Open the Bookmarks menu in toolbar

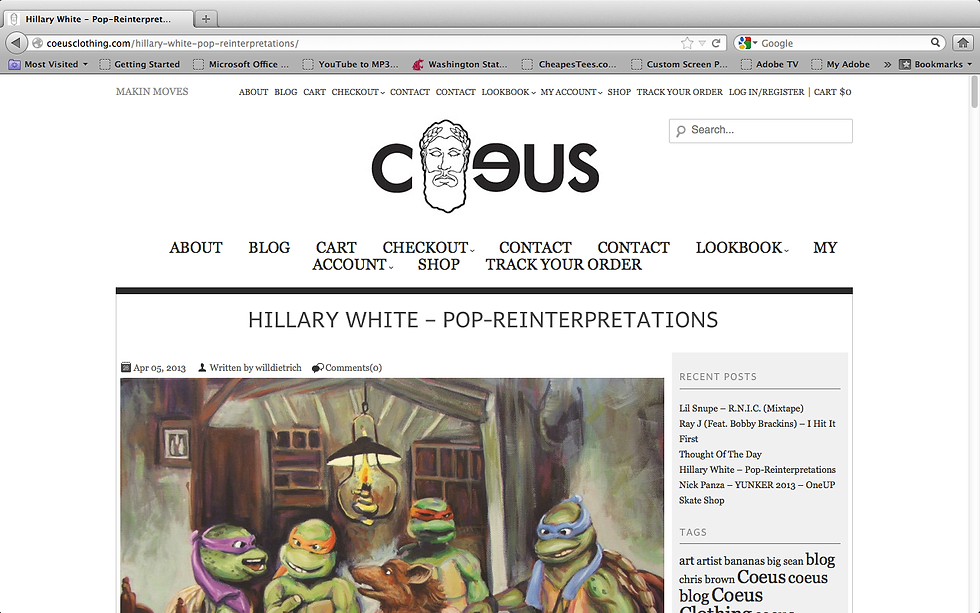click(936, 64)
